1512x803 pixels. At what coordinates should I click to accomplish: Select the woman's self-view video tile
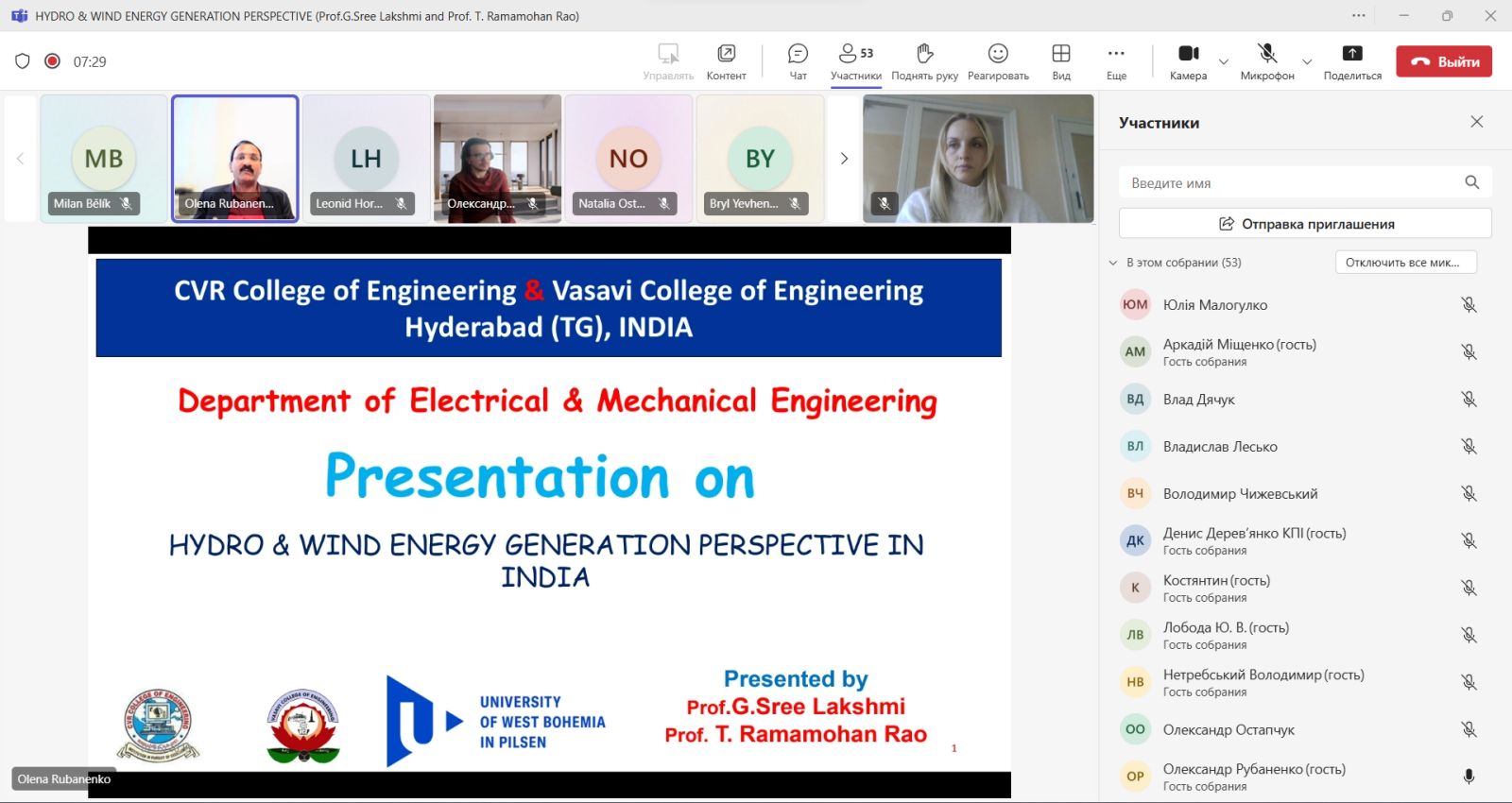click(978, 159)
